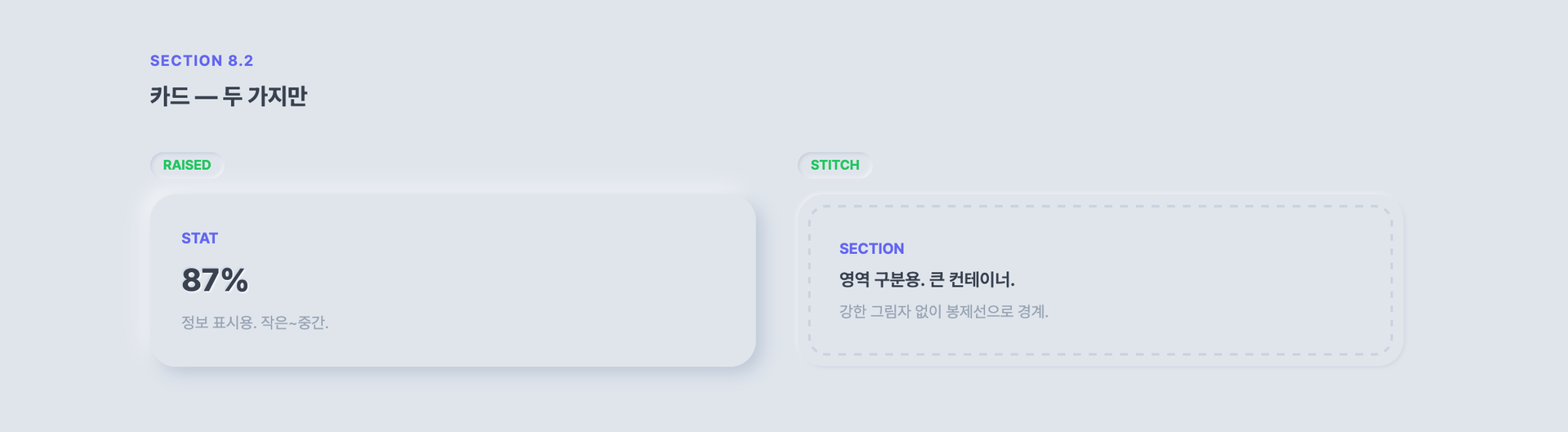Click the RAISED pill badge
Screen dimensions: 1568x432
click(x=187, y=165)
